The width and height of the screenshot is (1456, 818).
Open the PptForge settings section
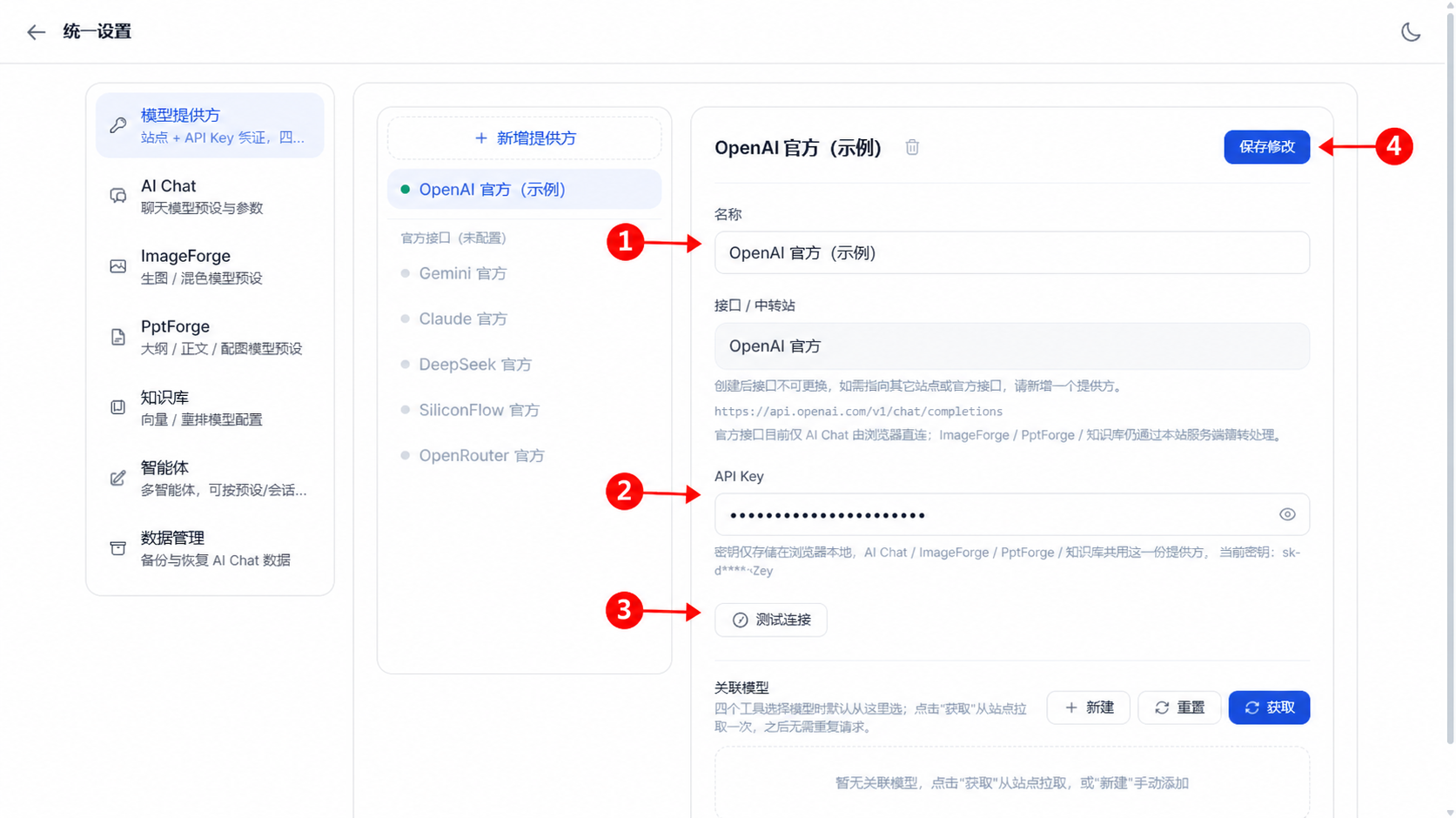[x=210, y=337]
